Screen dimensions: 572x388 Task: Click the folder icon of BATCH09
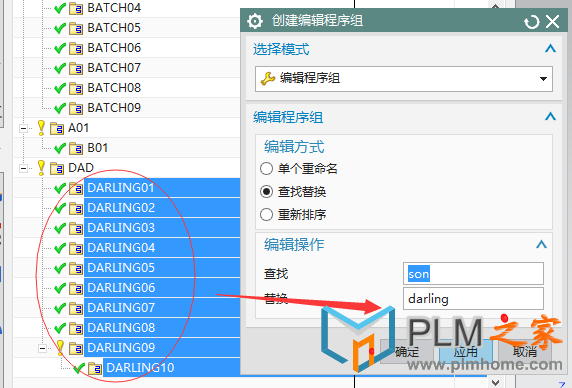(x=76, y=108)
